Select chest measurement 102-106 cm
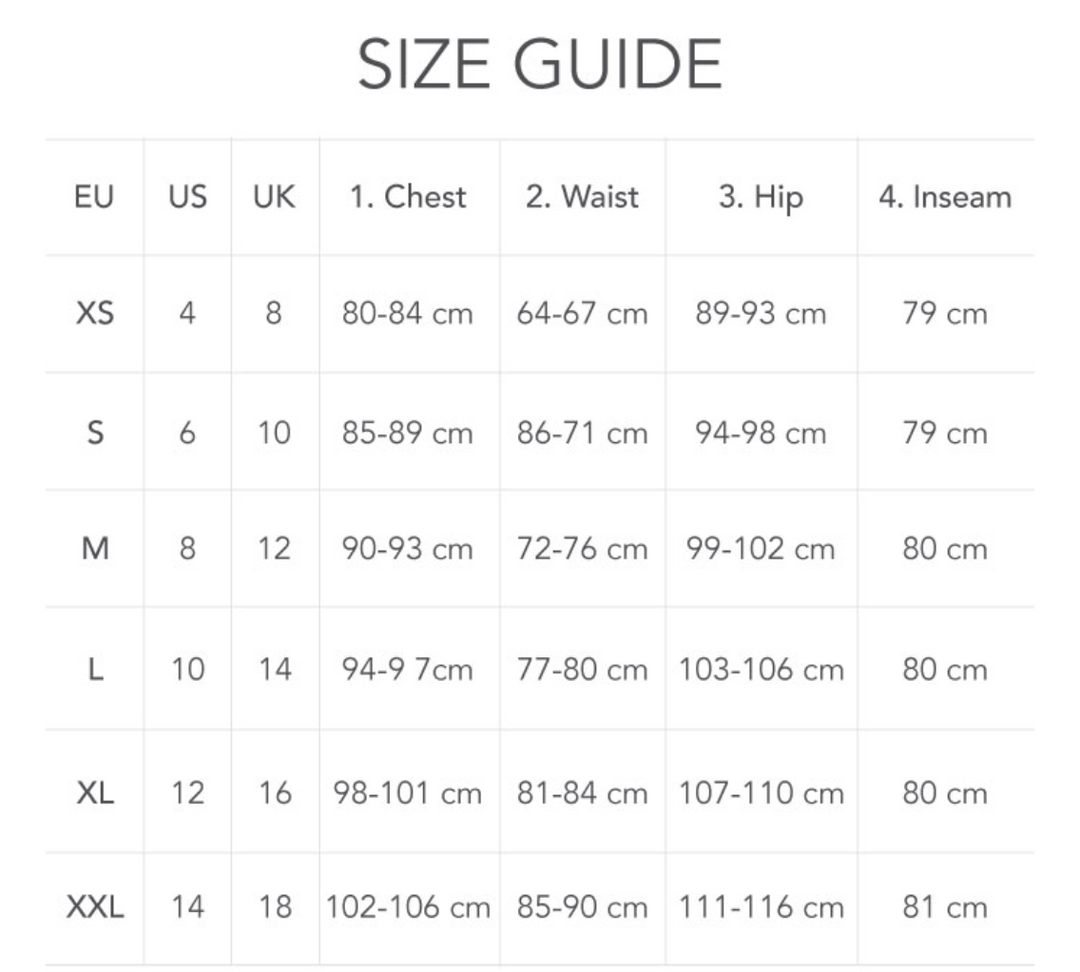 [408, 908]
